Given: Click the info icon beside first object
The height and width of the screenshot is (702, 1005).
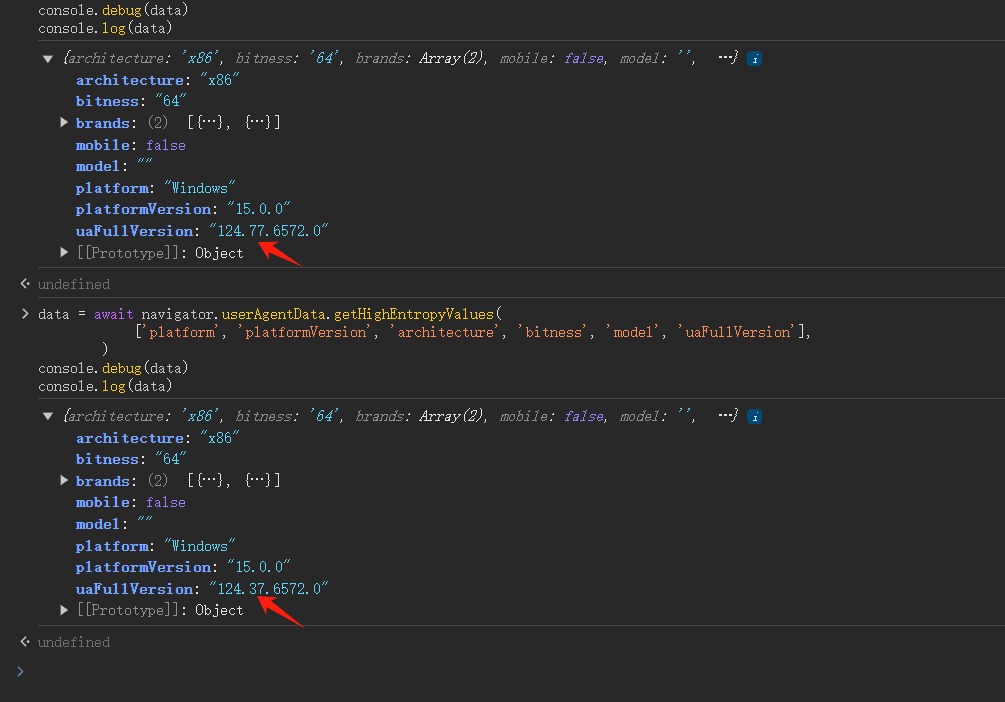Looking at the screenshot, I should pyautogui.click(x=754, y=59).
